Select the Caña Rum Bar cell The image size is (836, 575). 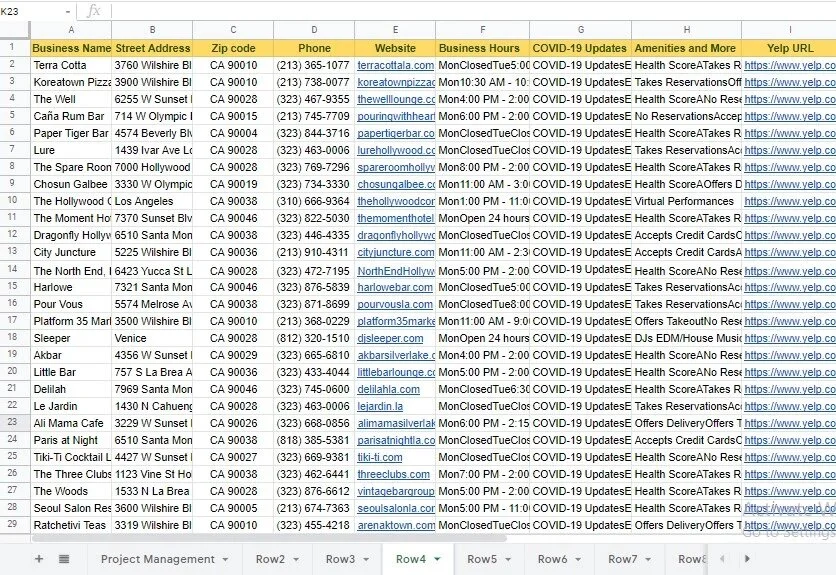71,116
